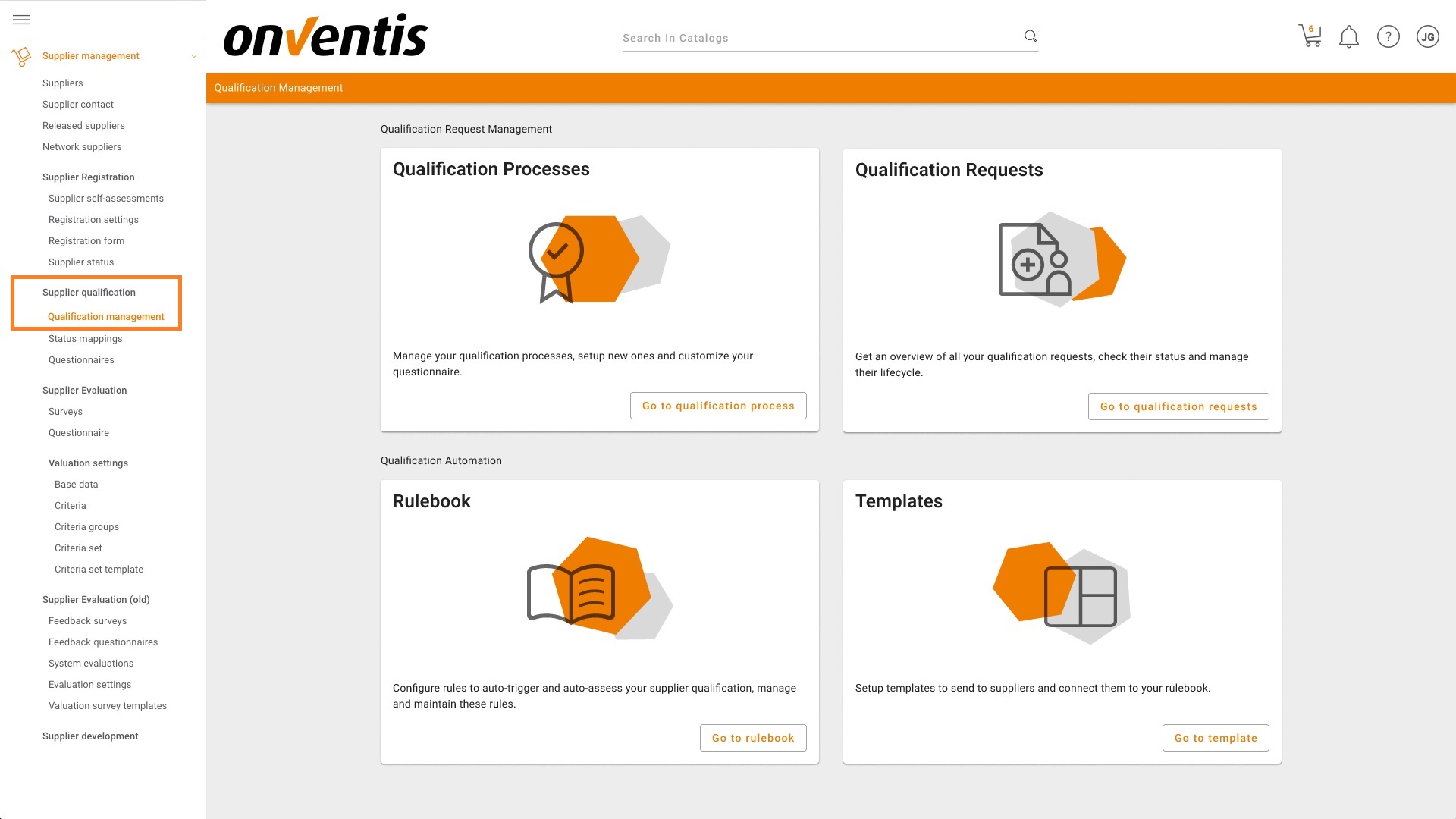The height and width of the screenshot is (819, 1456).
Task: Click Go to qualification process button
Action: pos(717,406)
